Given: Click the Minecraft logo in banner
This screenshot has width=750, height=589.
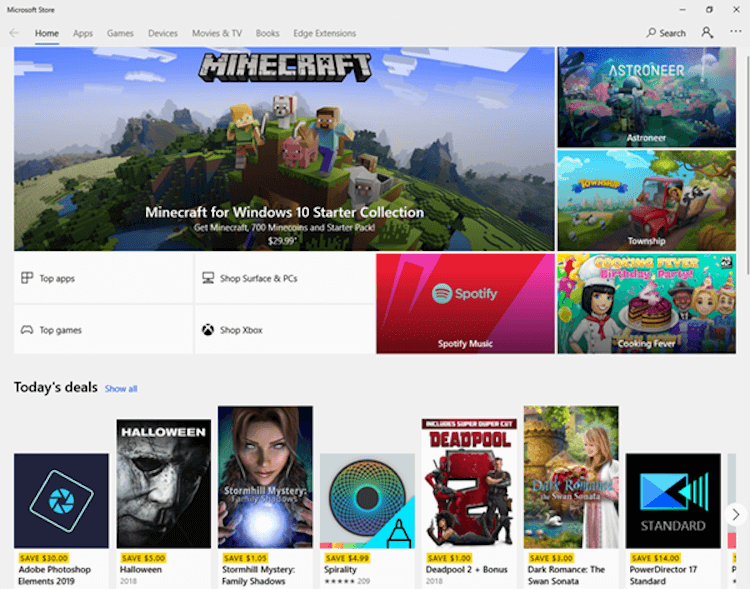Looking at the screenshot, I should [x=285, y=67].
